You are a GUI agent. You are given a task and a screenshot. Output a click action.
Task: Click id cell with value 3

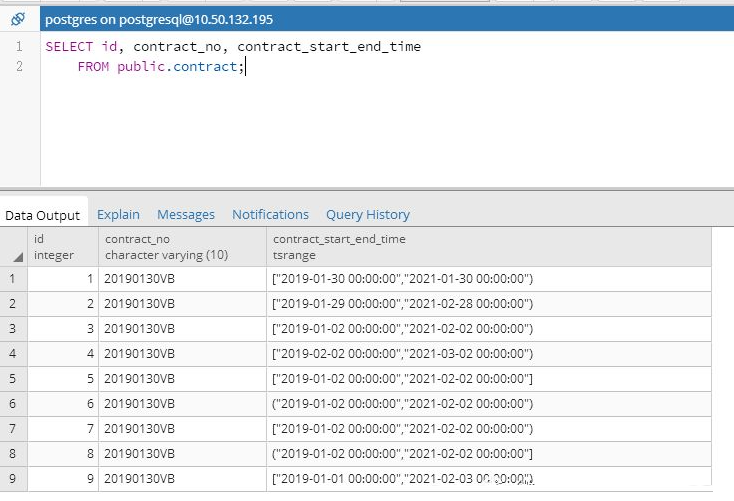pyautogui.click(x=63, y=329)
